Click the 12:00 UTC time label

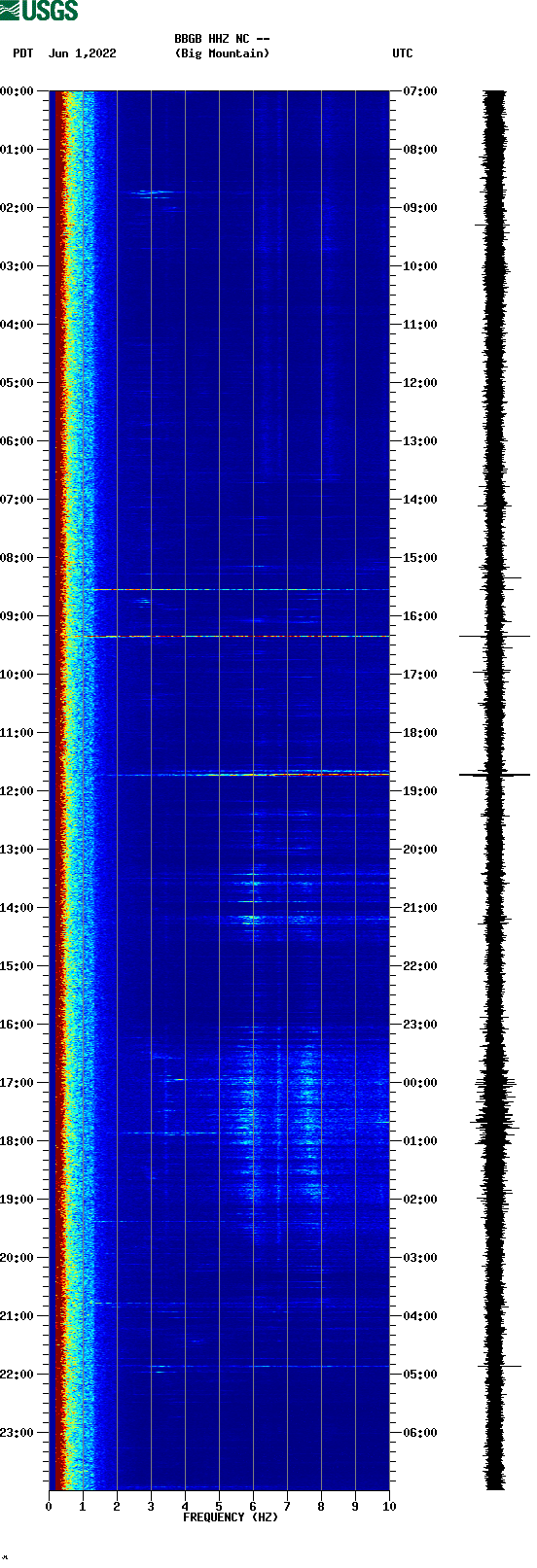(420, 383)
